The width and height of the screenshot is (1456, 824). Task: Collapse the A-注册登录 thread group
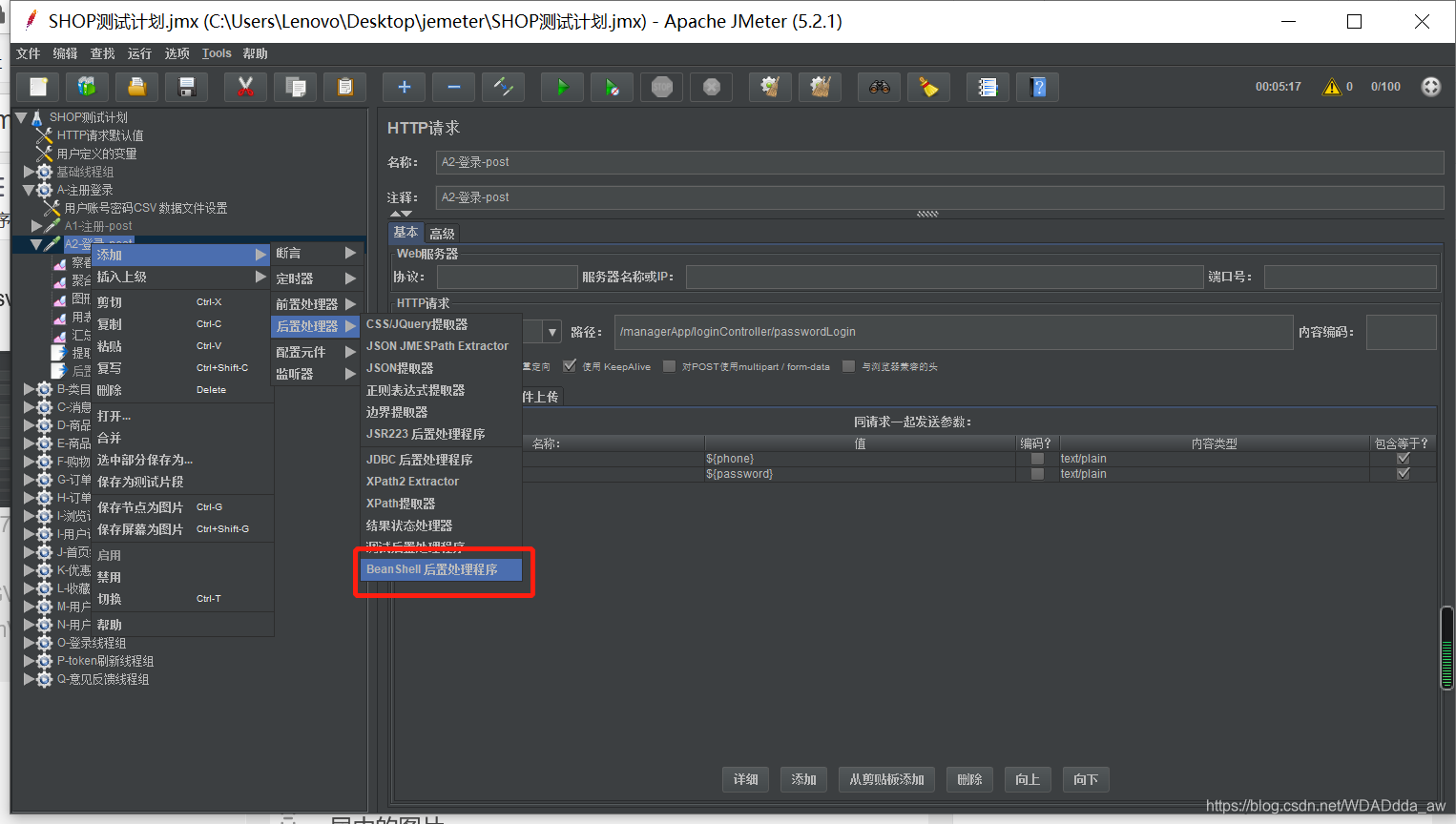point(29,190)
